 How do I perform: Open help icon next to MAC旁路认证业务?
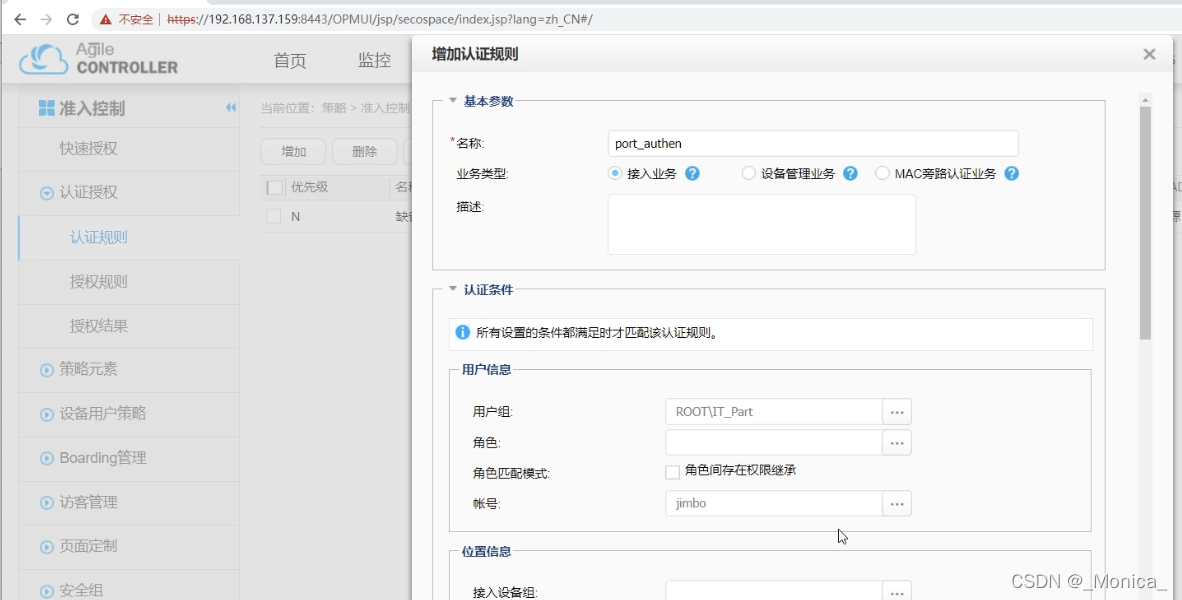click(x=1012, y=173)
